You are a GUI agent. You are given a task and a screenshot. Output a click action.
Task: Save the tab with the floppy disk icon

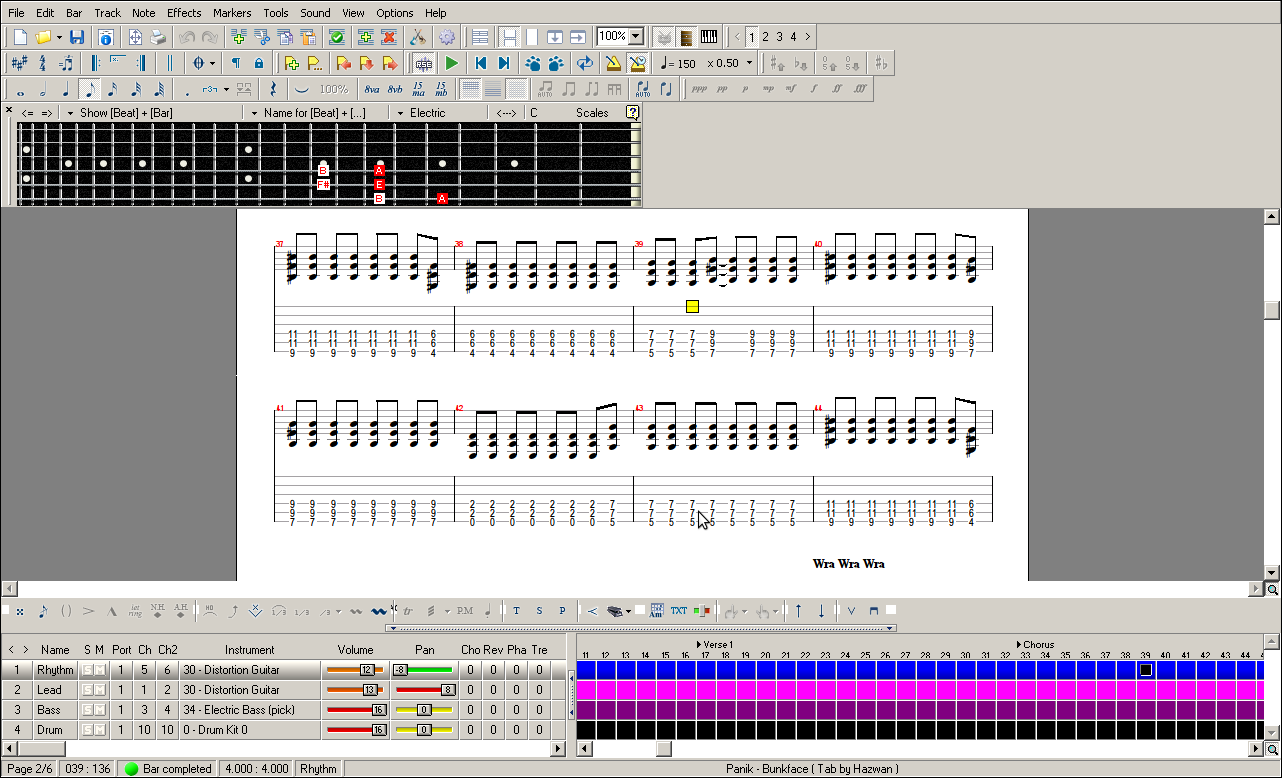point(77,37)
